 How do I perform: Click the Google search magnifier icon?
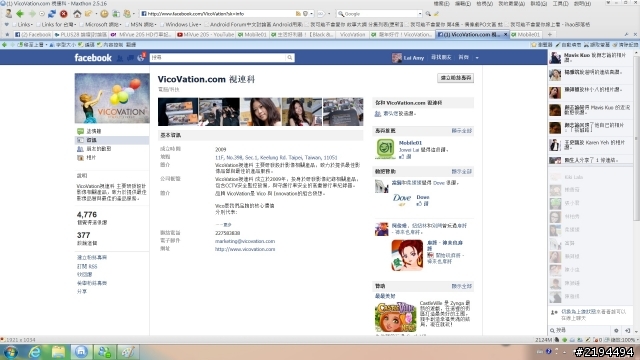[428, 14]
